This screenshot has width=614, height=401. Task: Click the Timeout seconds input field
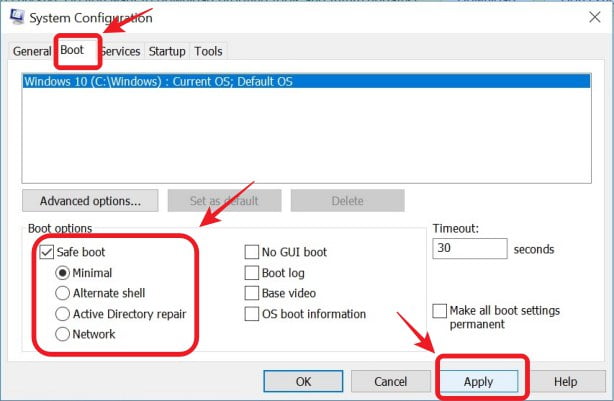(468, 248)
